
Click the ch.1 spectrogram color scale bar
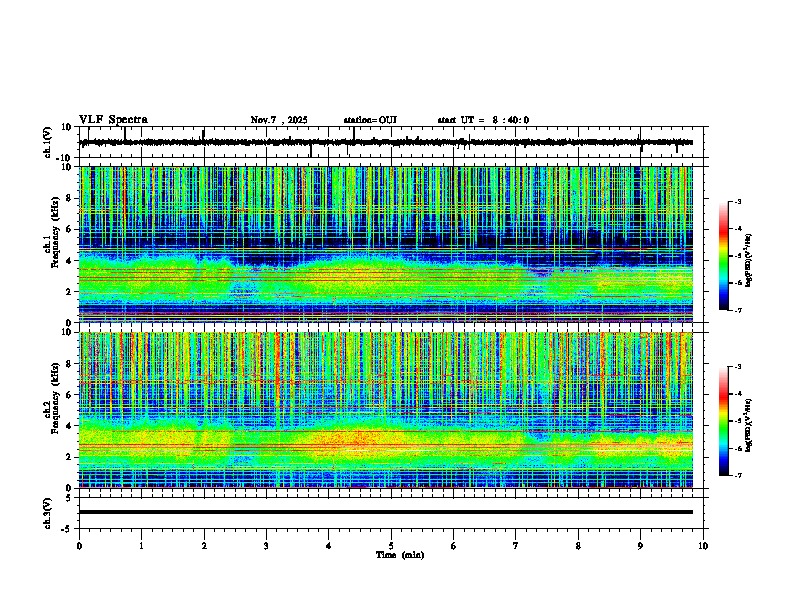[x=724, y=256]
